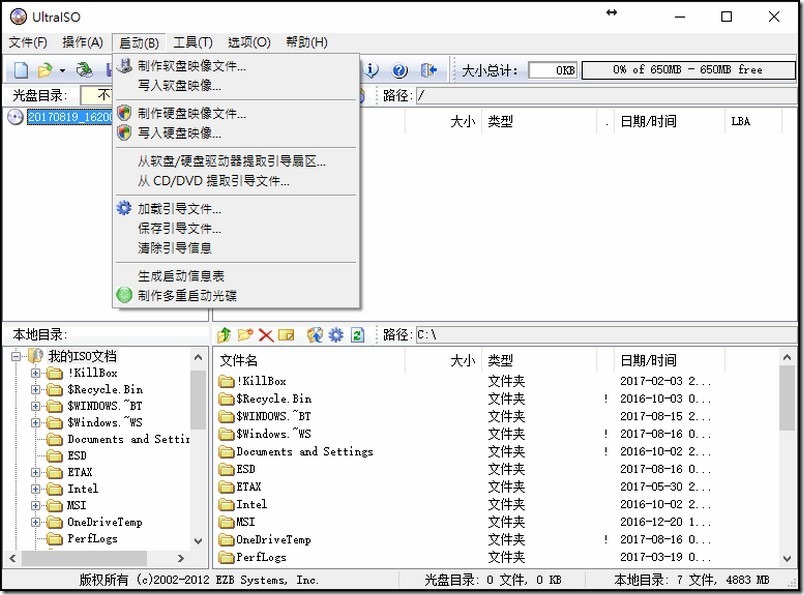Screen dimensions: 804x595
Task: Click the New Folder icon in local toolbar
Action: (x=245, y=335)
